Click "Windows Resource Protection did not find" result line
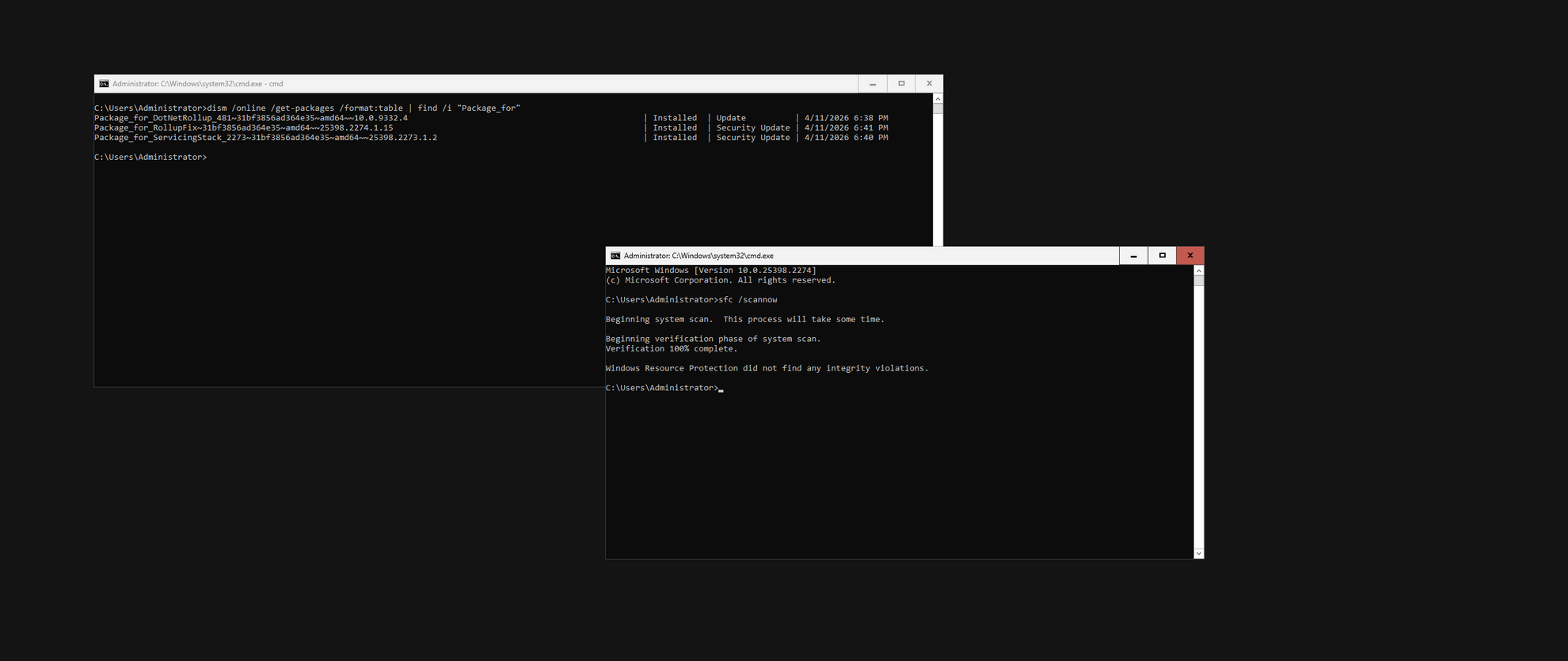This screenshot has width=1568, height=661. 767,368
